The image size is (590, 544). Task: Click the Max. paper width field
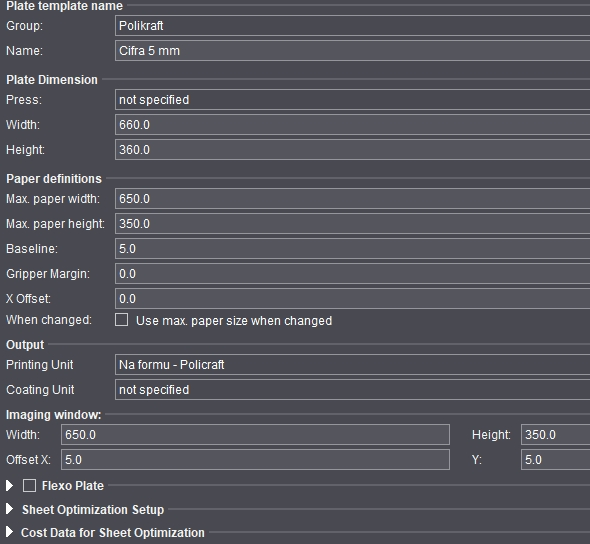pyautogui.click(x=353, y=199)
